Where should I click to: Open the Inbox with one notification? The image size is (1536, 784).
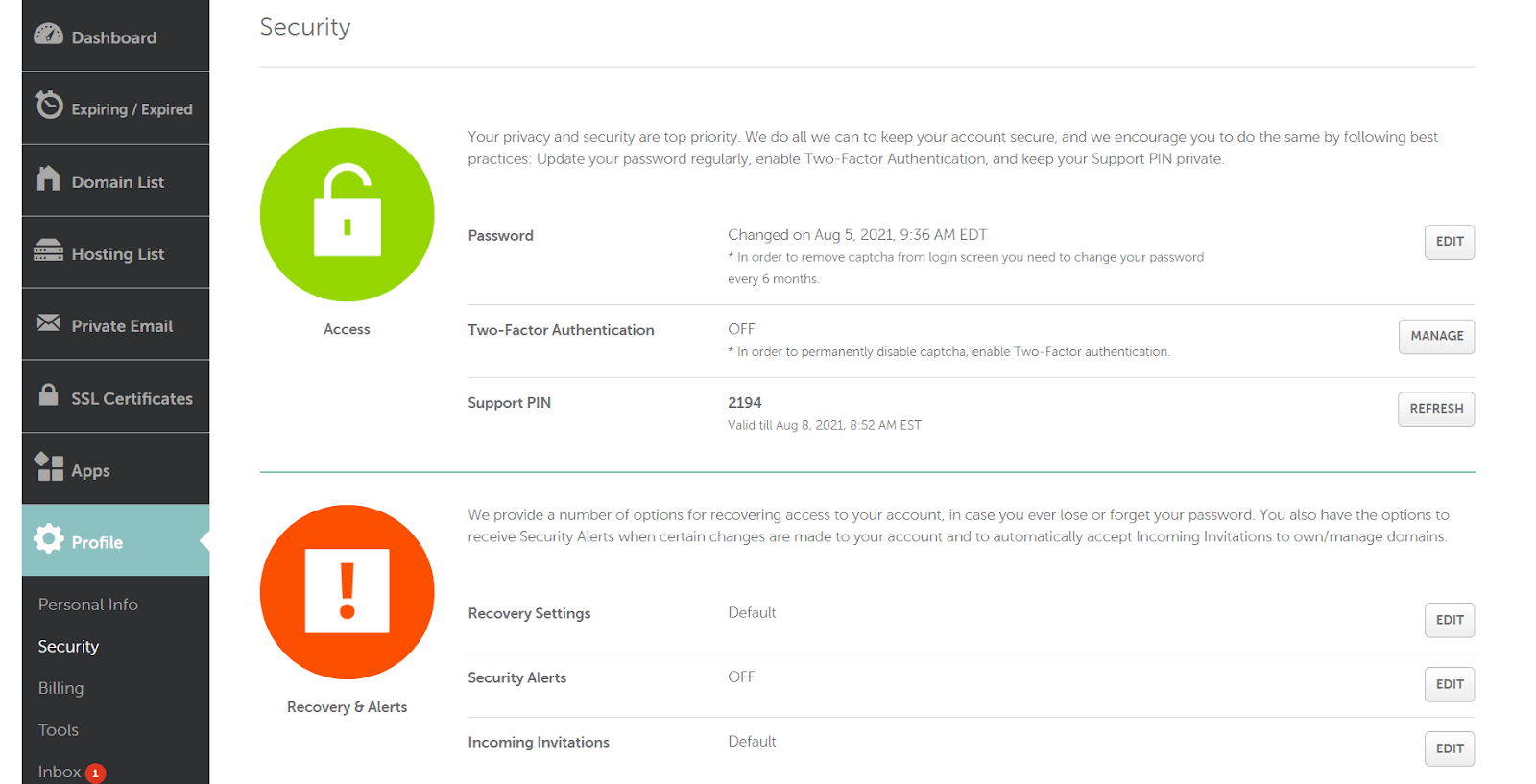(x=60, y=772)
